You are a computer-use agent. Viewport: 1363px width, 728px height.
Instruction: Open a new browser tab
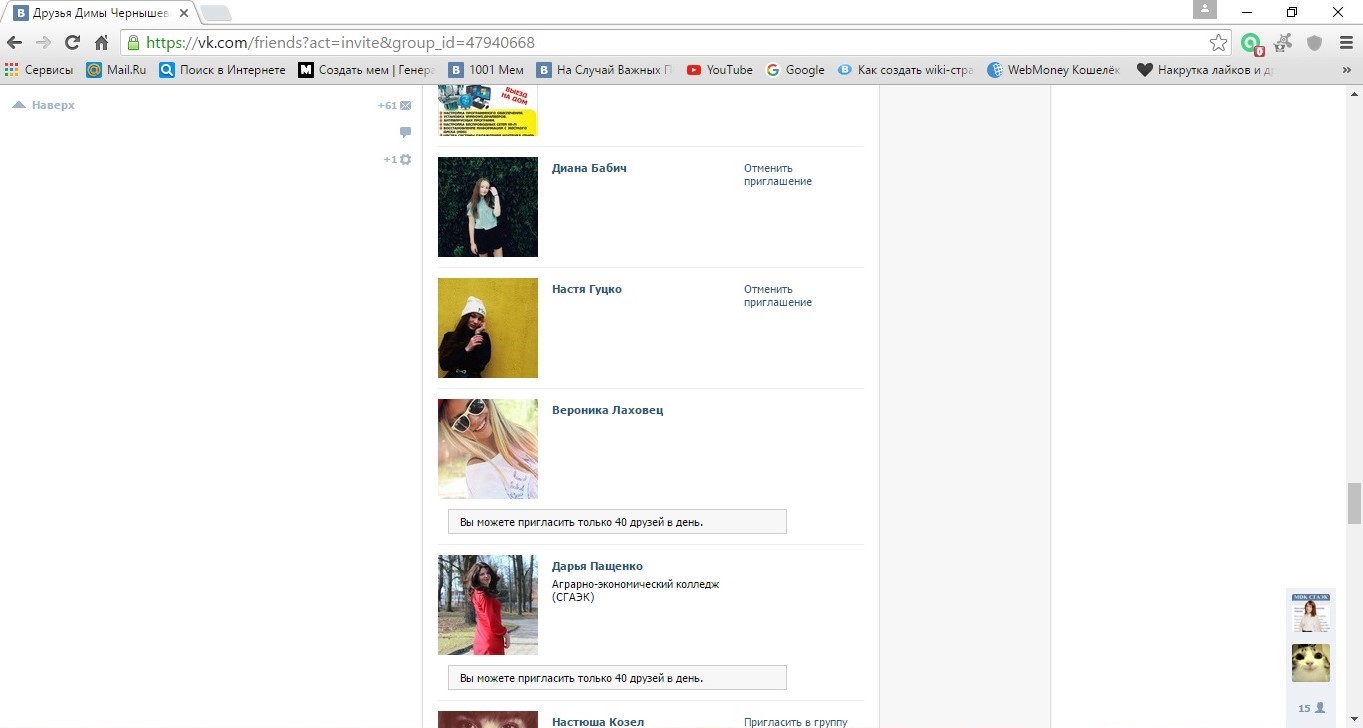click(215, 13)
